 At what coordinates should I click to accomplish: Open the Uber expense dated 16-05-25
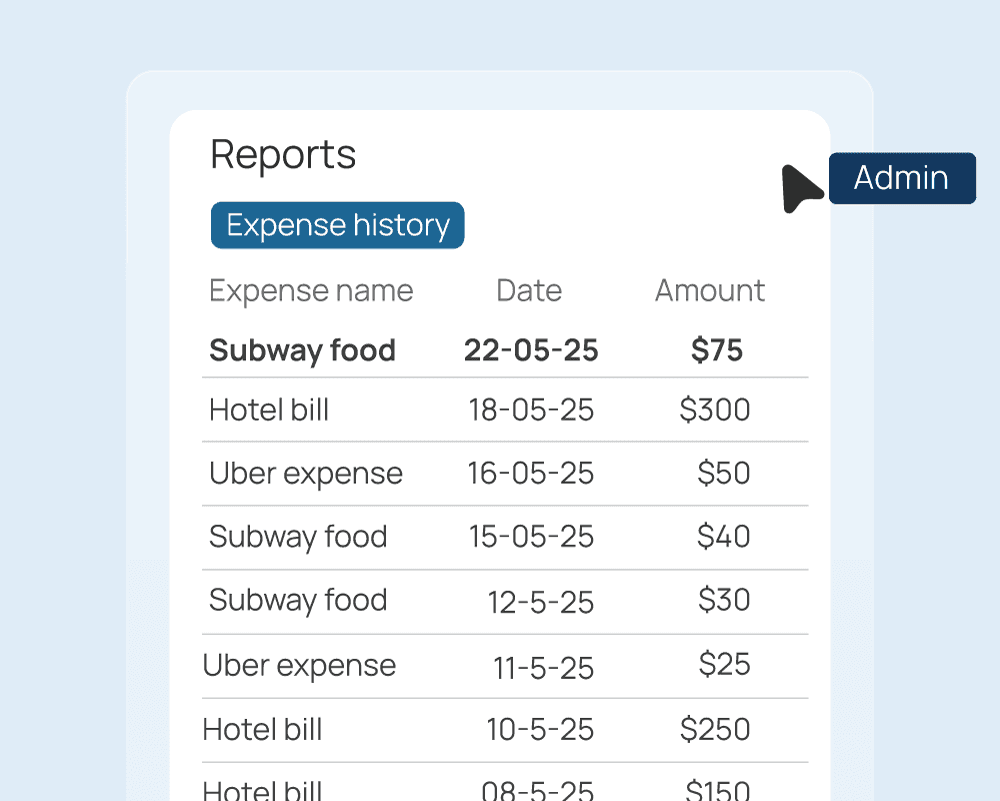pos(306,473)
